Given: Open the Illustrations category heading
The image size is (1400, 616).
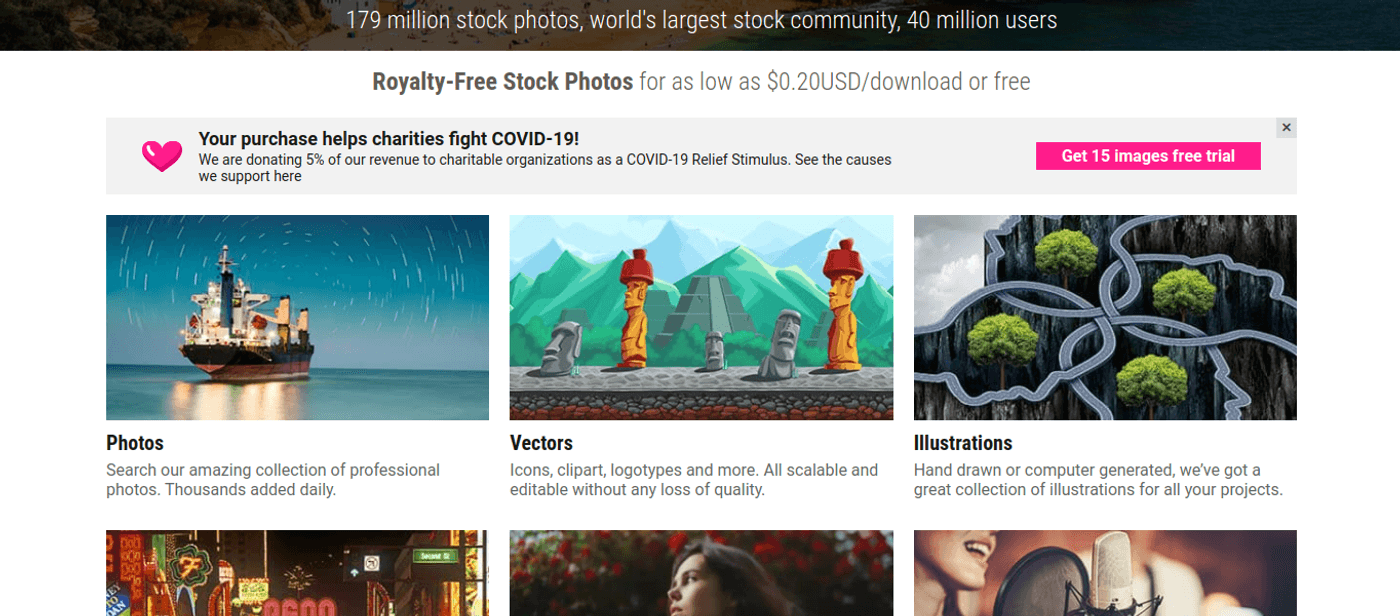Looking at the screenshot, I should [962, 443].
